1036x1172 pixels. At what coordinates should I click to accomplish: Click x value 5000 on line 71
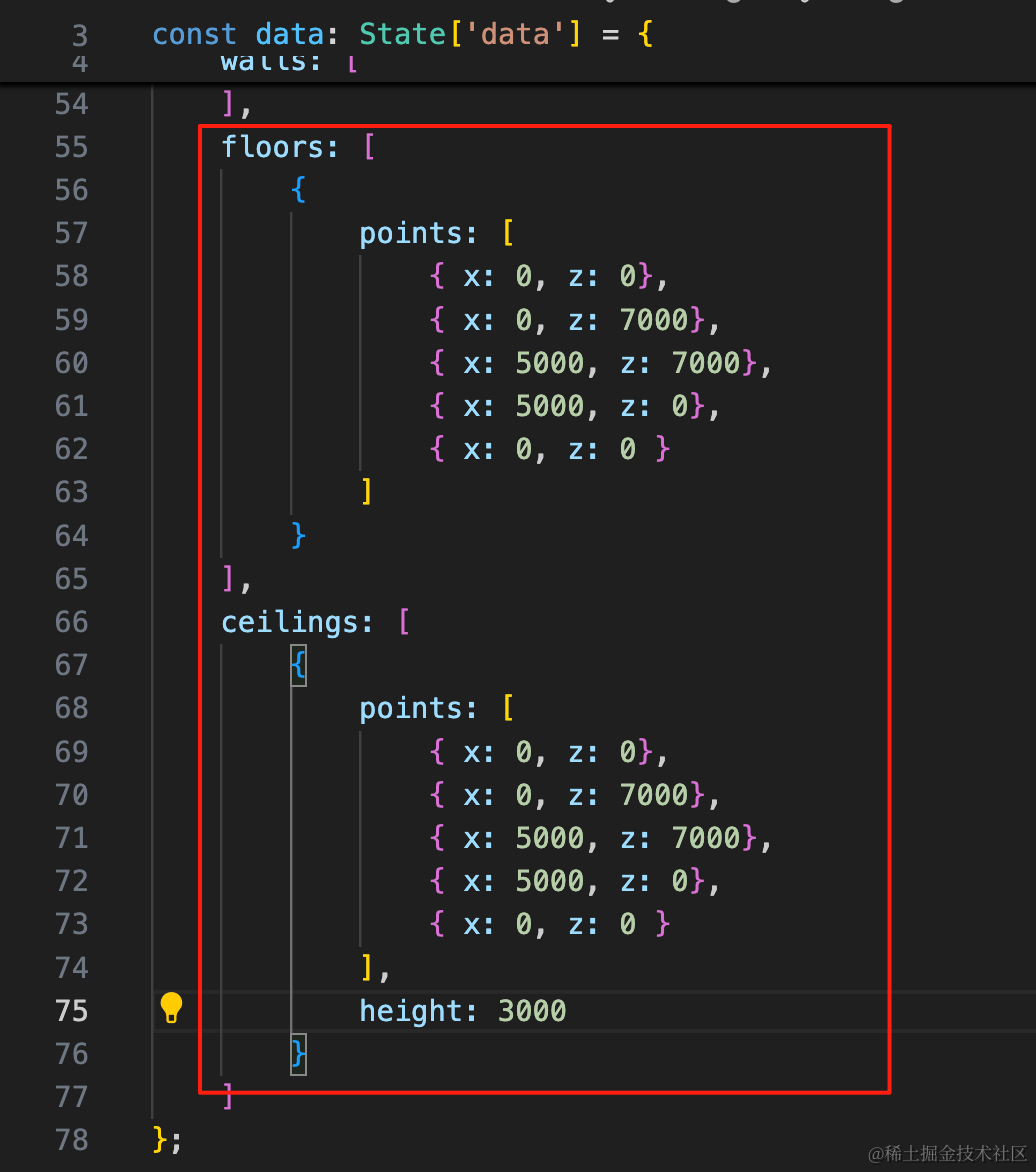(550, 838)
